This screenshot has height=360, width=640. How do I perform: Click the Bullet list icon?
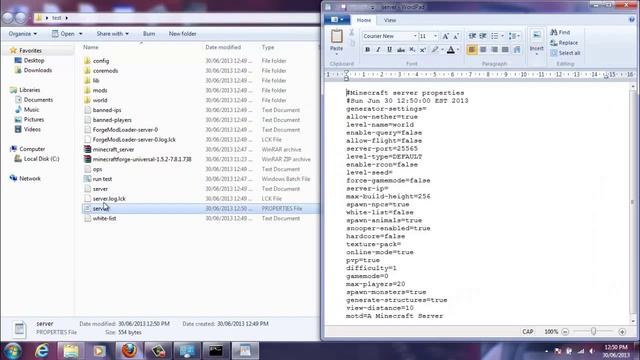coord(494,36)
